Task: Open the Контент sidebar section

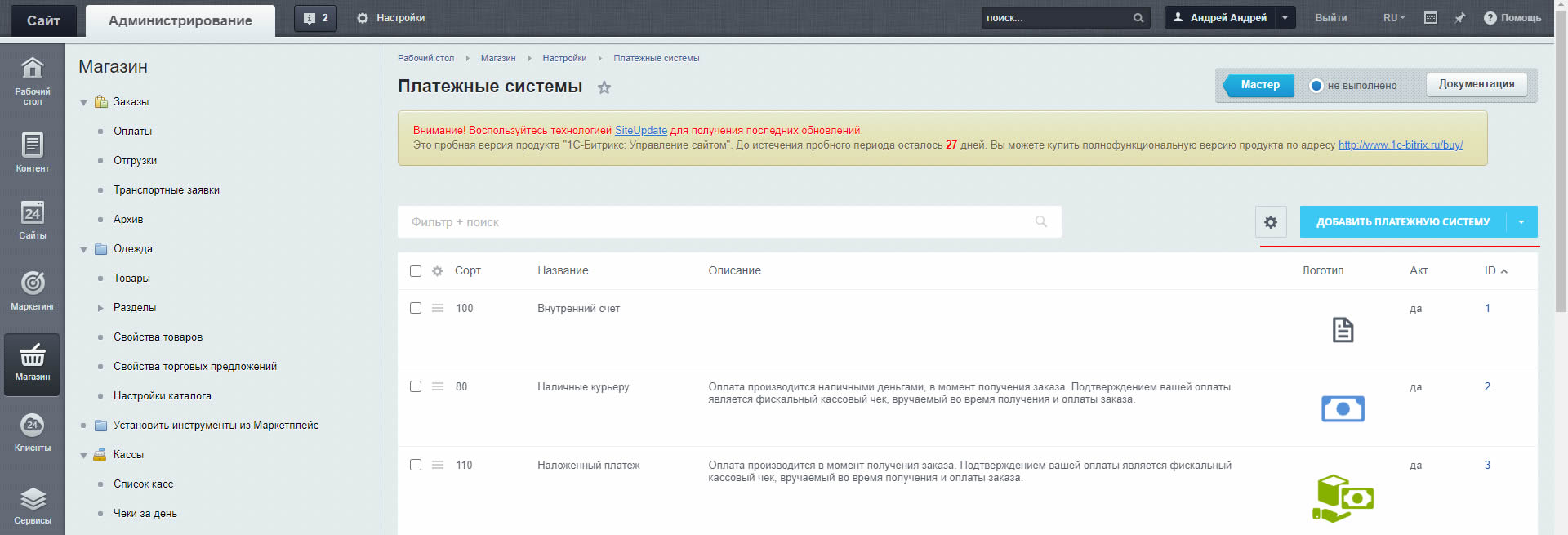Action: pos(32,152)
